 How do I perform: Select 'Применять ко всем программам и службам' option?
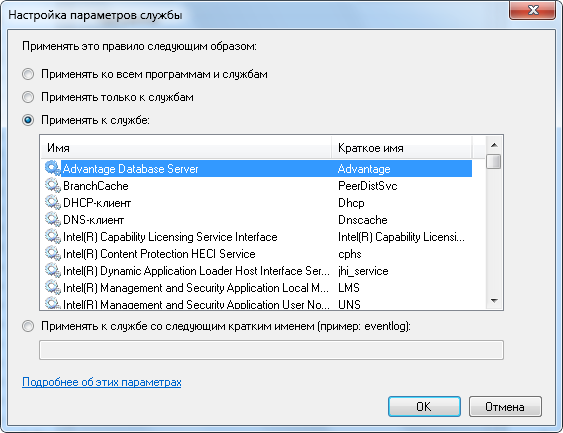(28, 74)
